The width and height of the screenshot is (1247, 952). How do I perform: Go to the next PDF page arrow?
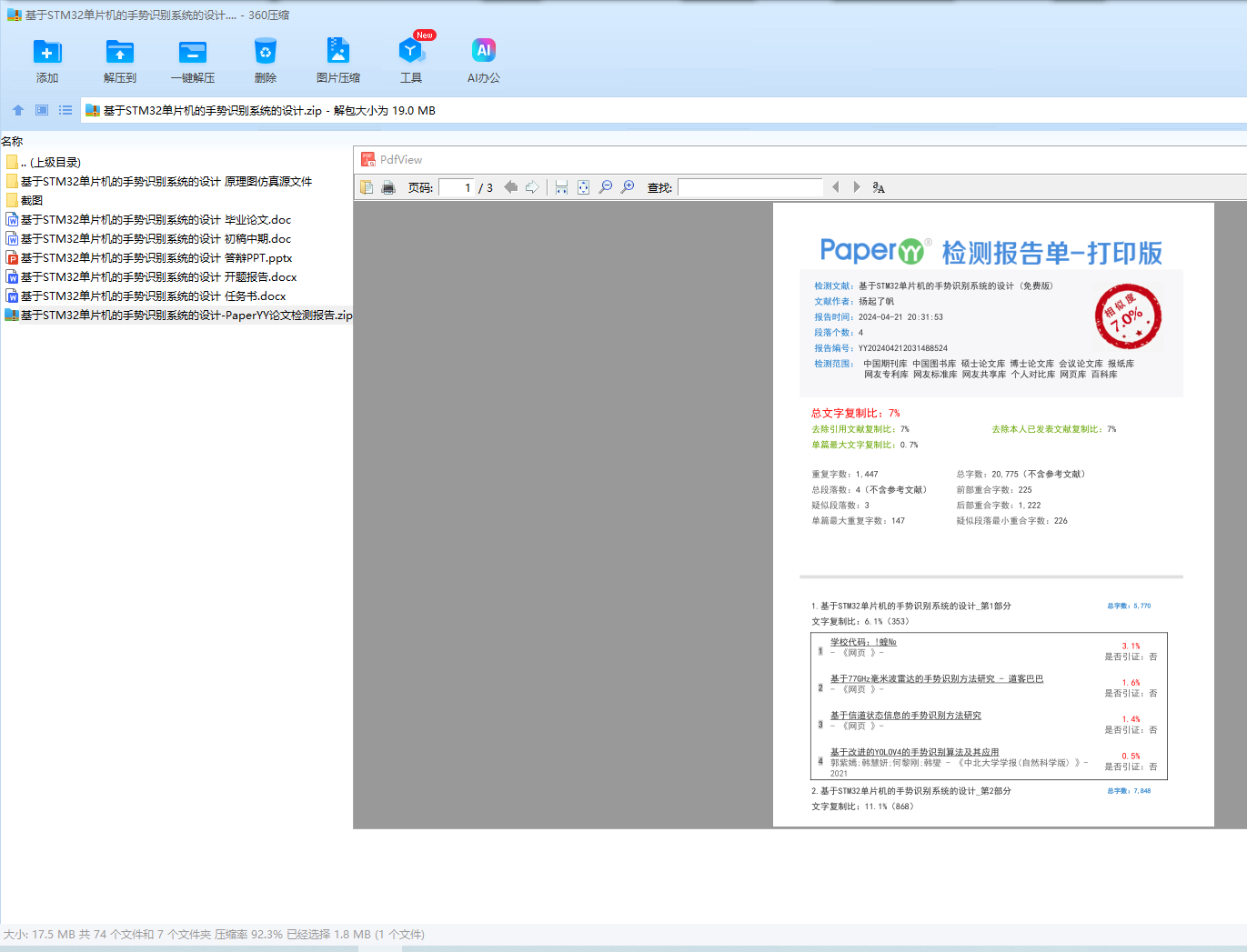(532, 187)
